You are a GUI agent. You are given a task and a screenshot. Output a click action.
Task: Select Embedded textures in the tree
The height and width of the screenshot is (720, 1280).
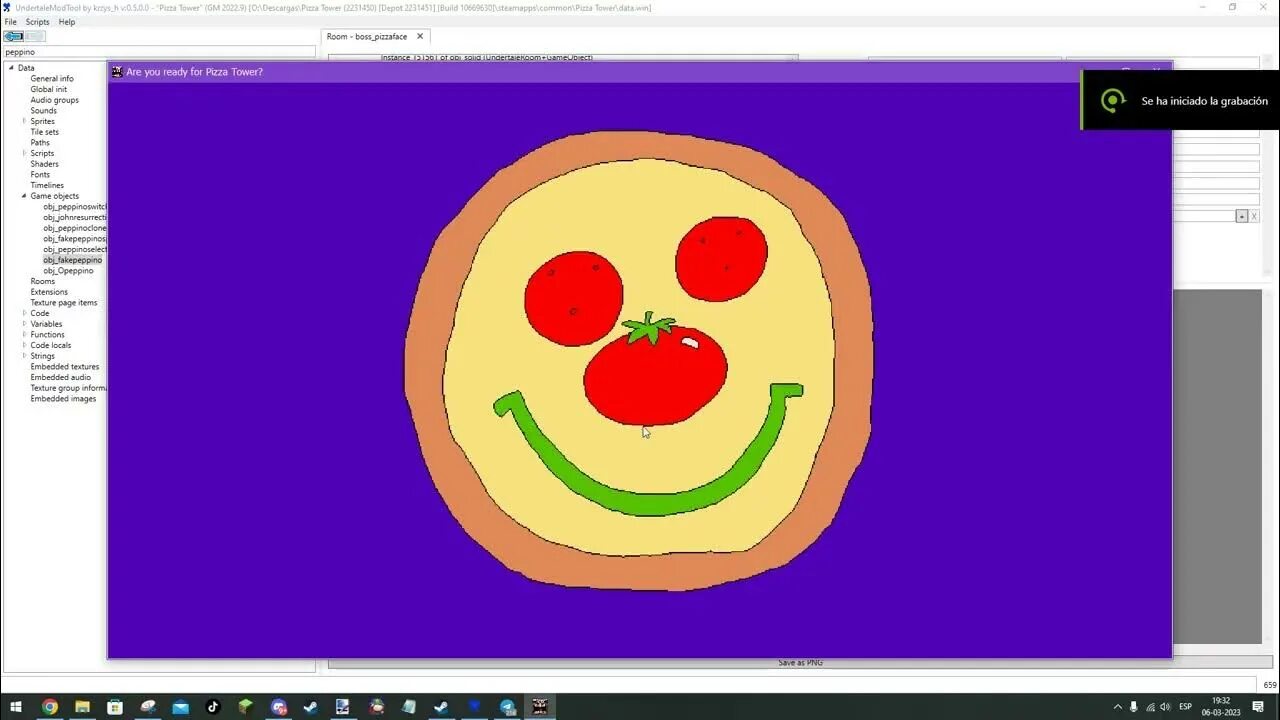pyautogui.click(x=65, y=367)
